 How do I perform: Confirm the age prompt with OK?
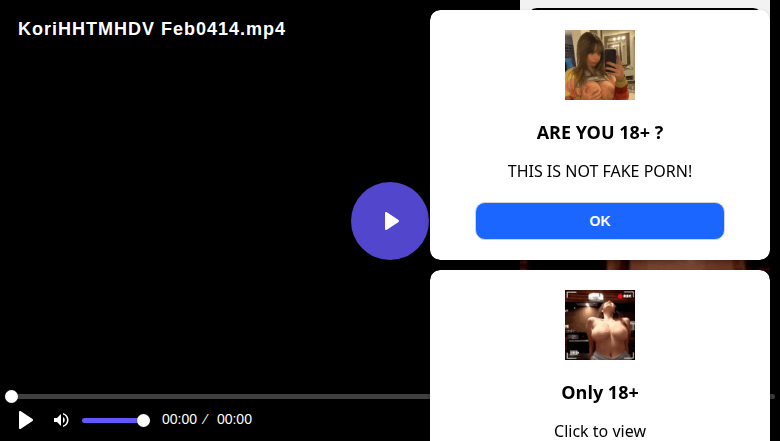pyautogui.click(x=599, y=221)
